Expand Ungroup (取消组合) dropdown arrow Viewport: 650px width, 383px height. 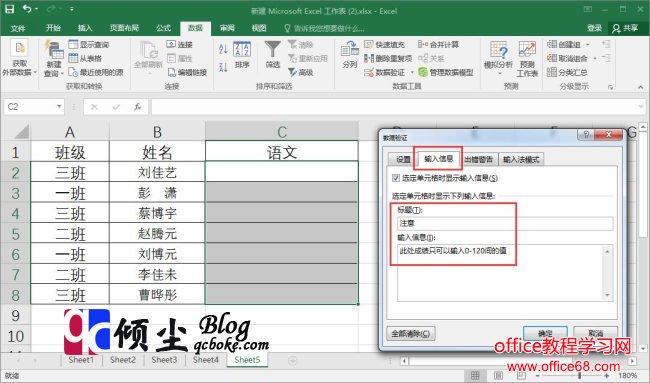point(595,58)
